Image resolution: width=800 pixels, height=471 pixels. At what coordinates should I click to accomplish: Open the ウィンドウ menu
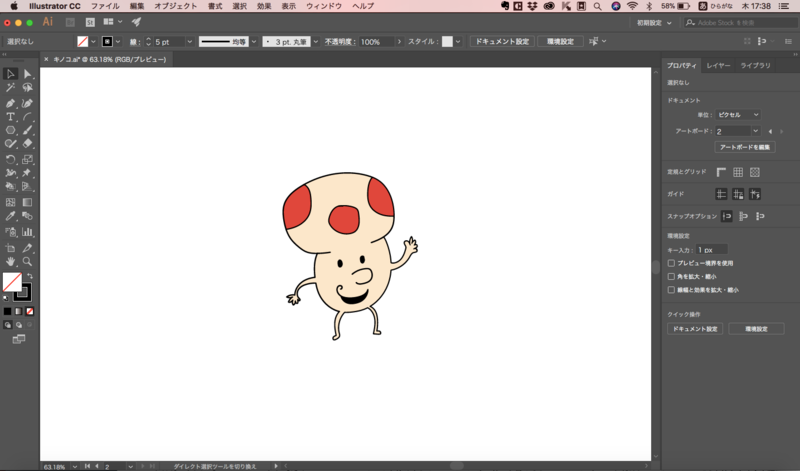[x=324, y=6]
